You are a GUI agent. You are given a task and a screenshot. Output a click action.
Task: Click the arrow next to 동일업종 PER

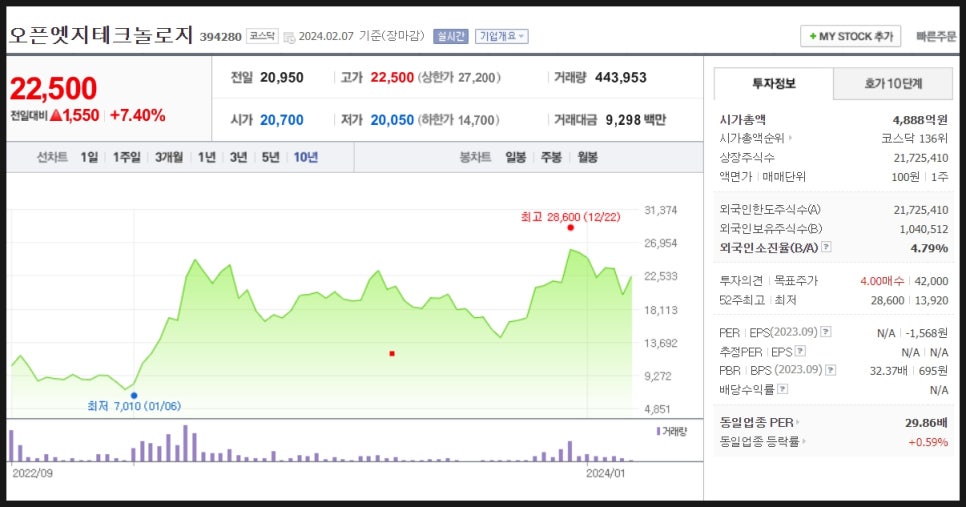(798, 423)
